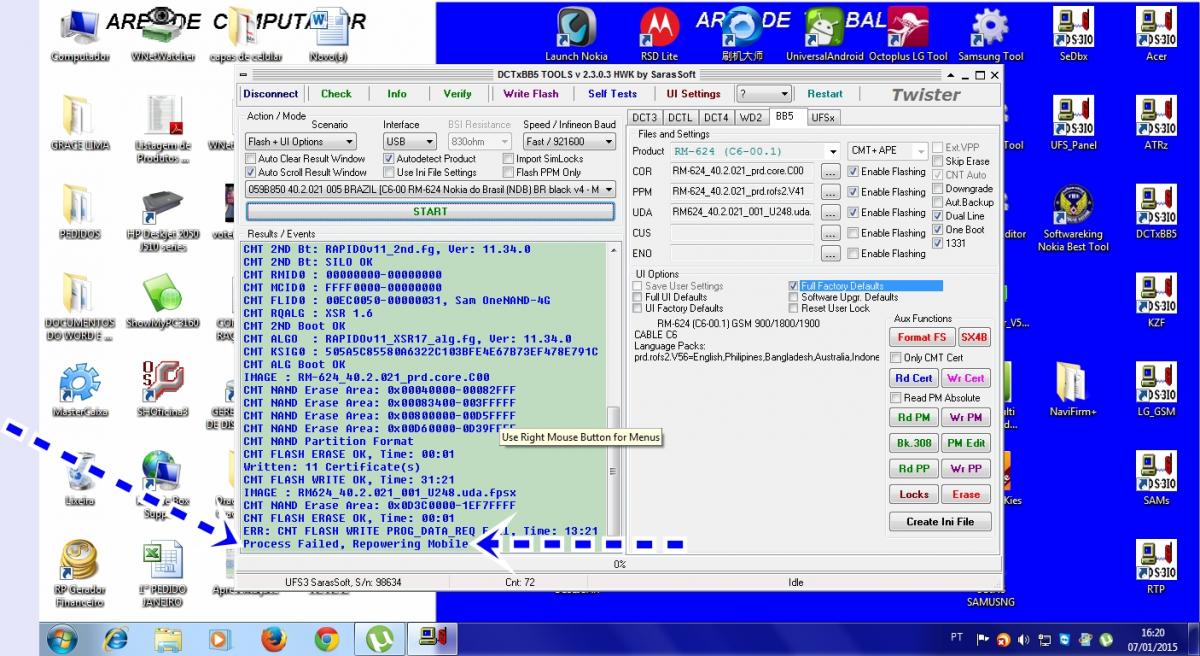Click the Create Ini File button
The image size is (1200, 656).
[x=940, y=521]
